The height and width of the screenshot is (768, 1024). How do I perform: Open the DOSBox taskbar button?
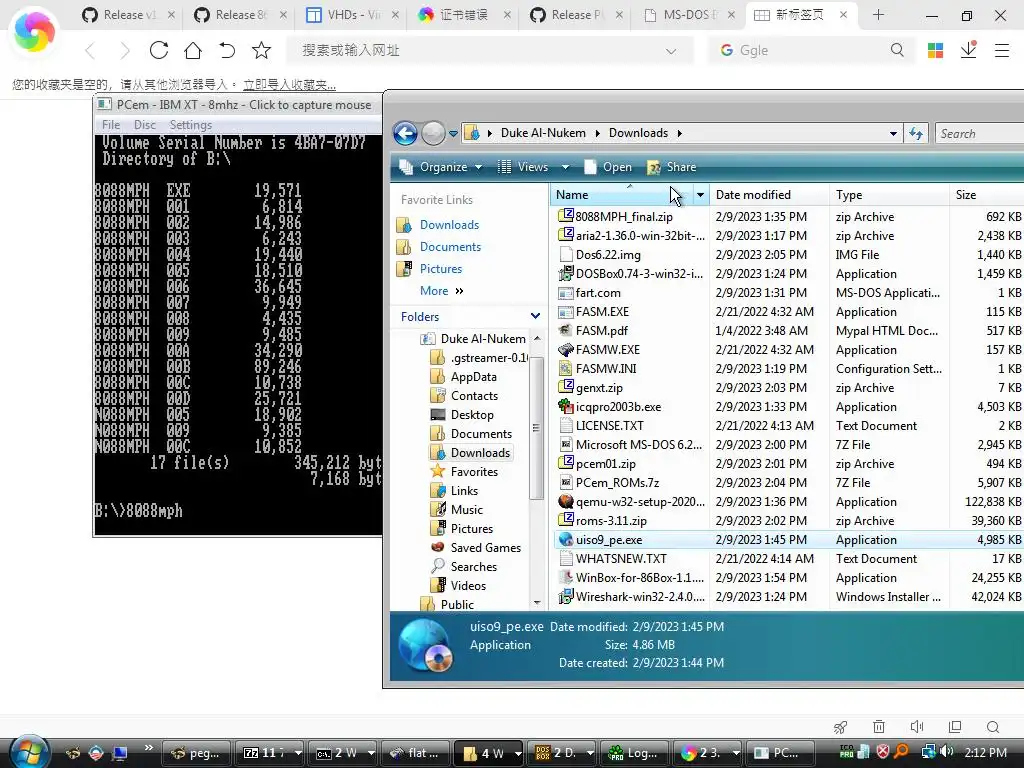(562, 753)
